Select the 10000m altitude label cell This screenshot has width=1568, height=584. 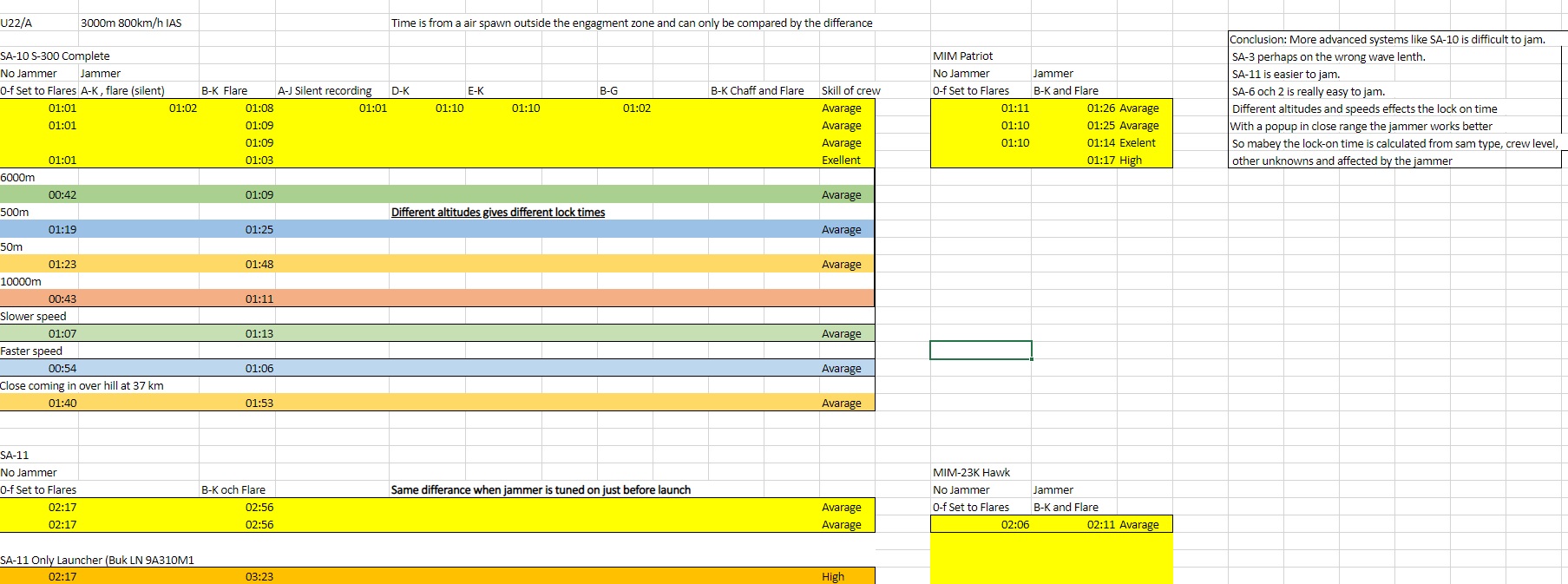pos(21,281)
